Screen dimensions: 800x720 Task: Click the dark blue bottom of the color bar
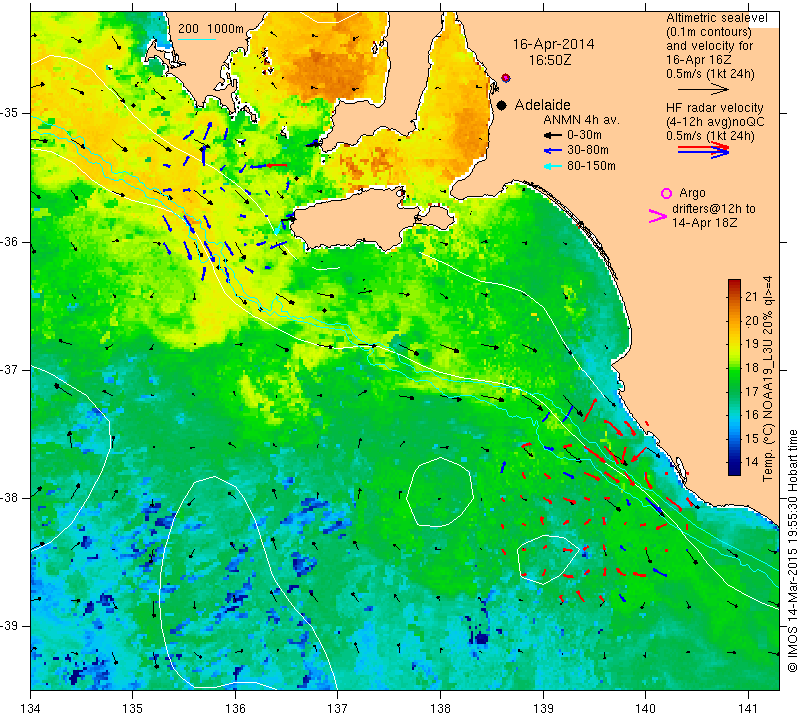(734, 469)
